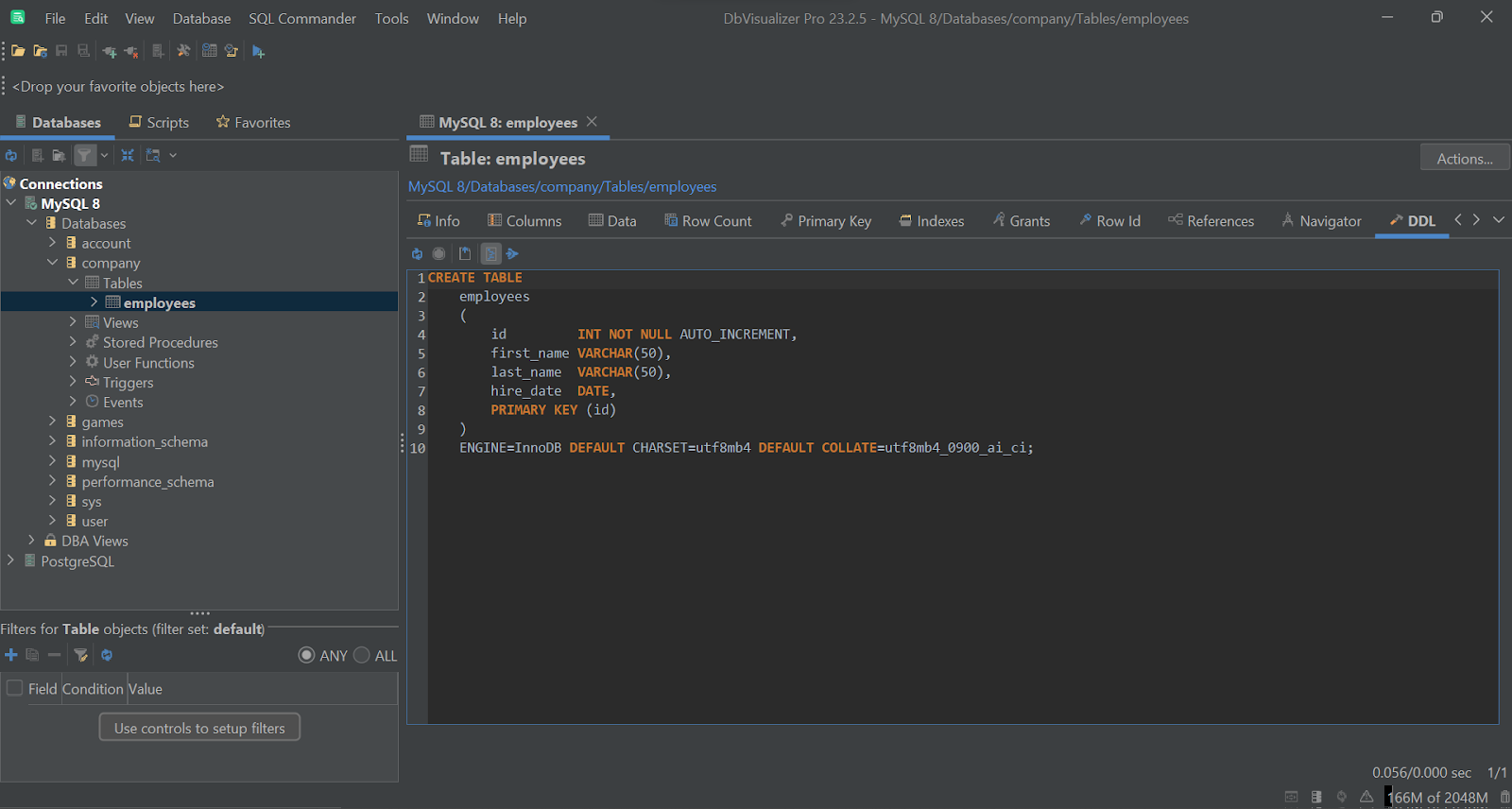Screen dimensions: 1512x809
Task: Close the MySQL 8: employees tab
Action: click(592, 121)
